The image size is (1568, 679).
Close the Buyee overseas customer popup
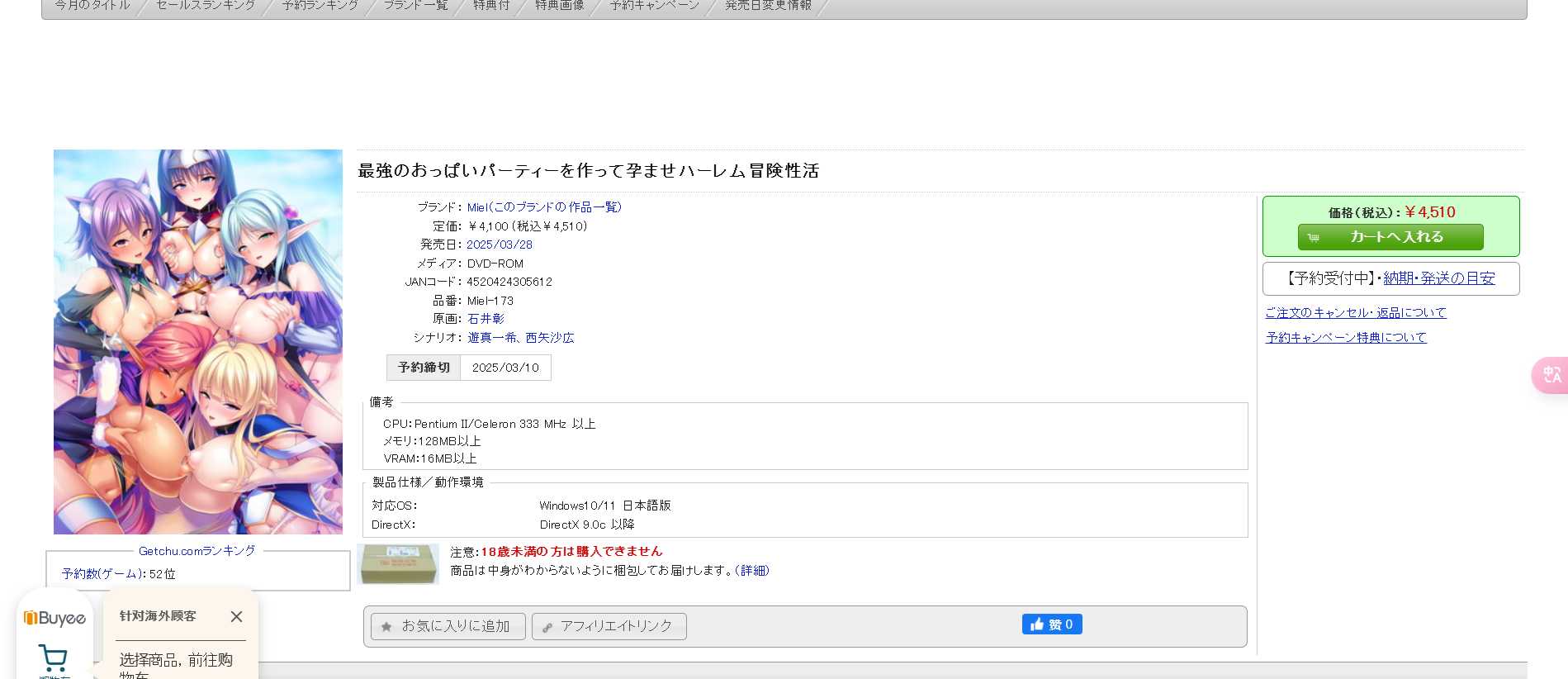coord(236,617)
